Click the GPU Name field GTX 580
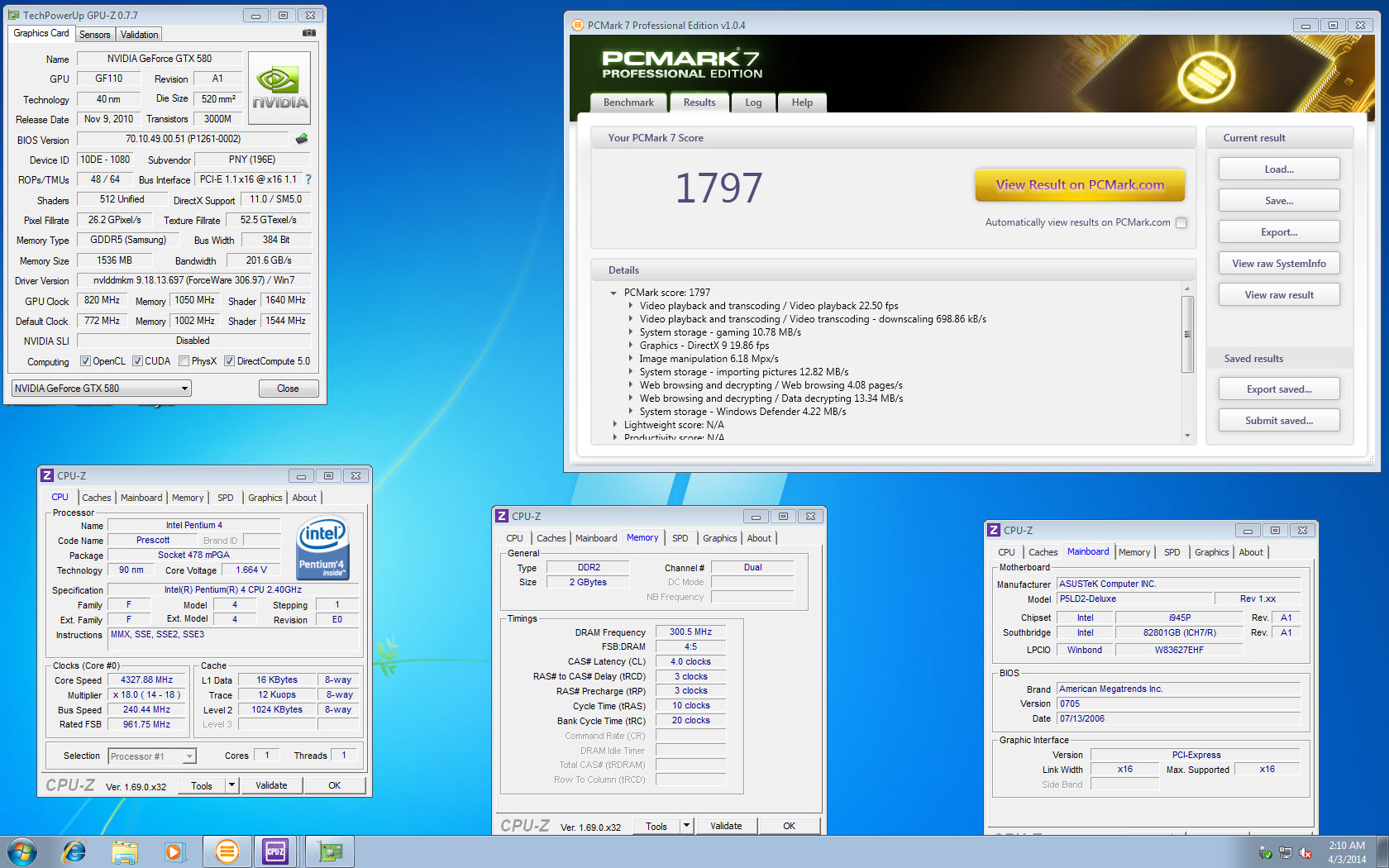 160,59
